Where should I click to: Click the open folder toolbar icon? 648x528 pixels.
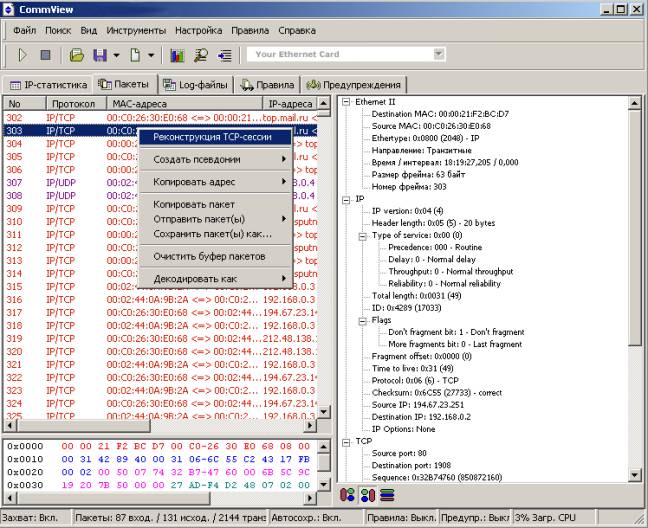pyautogui.click(x=77, y=55)
